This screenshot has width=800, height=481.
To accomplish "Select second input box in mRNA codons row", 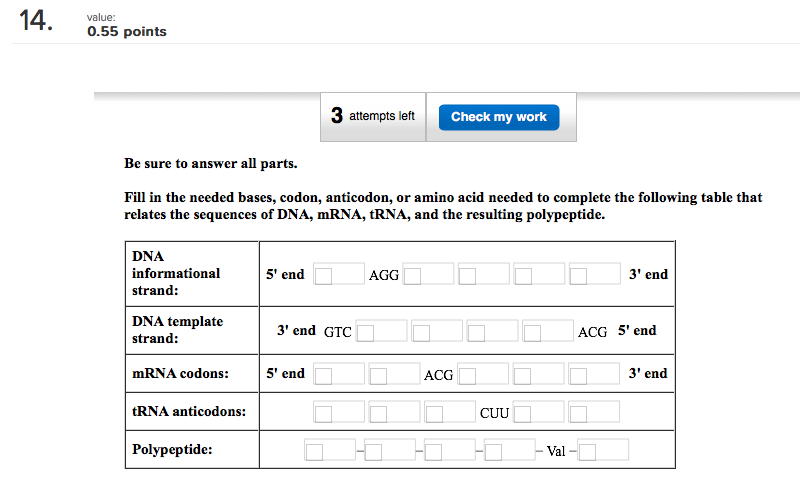I will [x=393, y=375].
